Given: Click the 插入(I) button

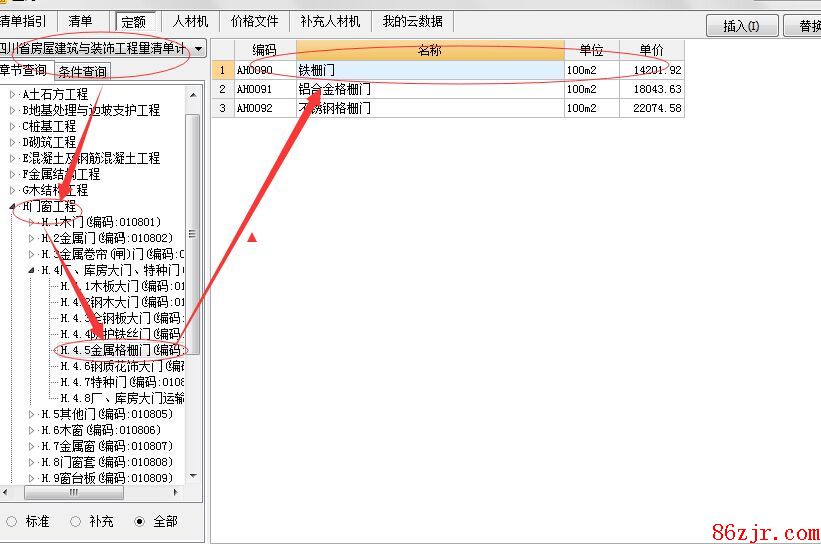Looking at the screenshot, I should pos(741,26).
